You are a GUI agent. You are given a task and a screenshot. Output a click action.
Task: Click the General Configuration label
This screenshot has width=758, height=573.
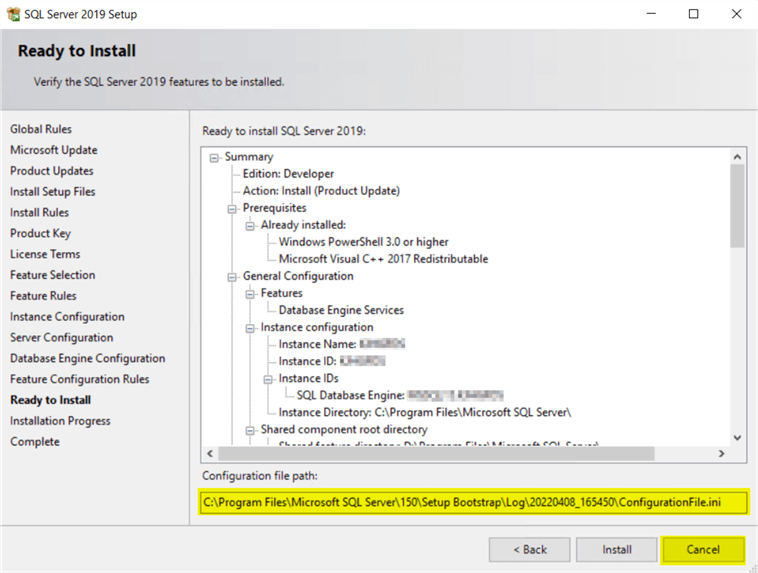click(298, 276)
